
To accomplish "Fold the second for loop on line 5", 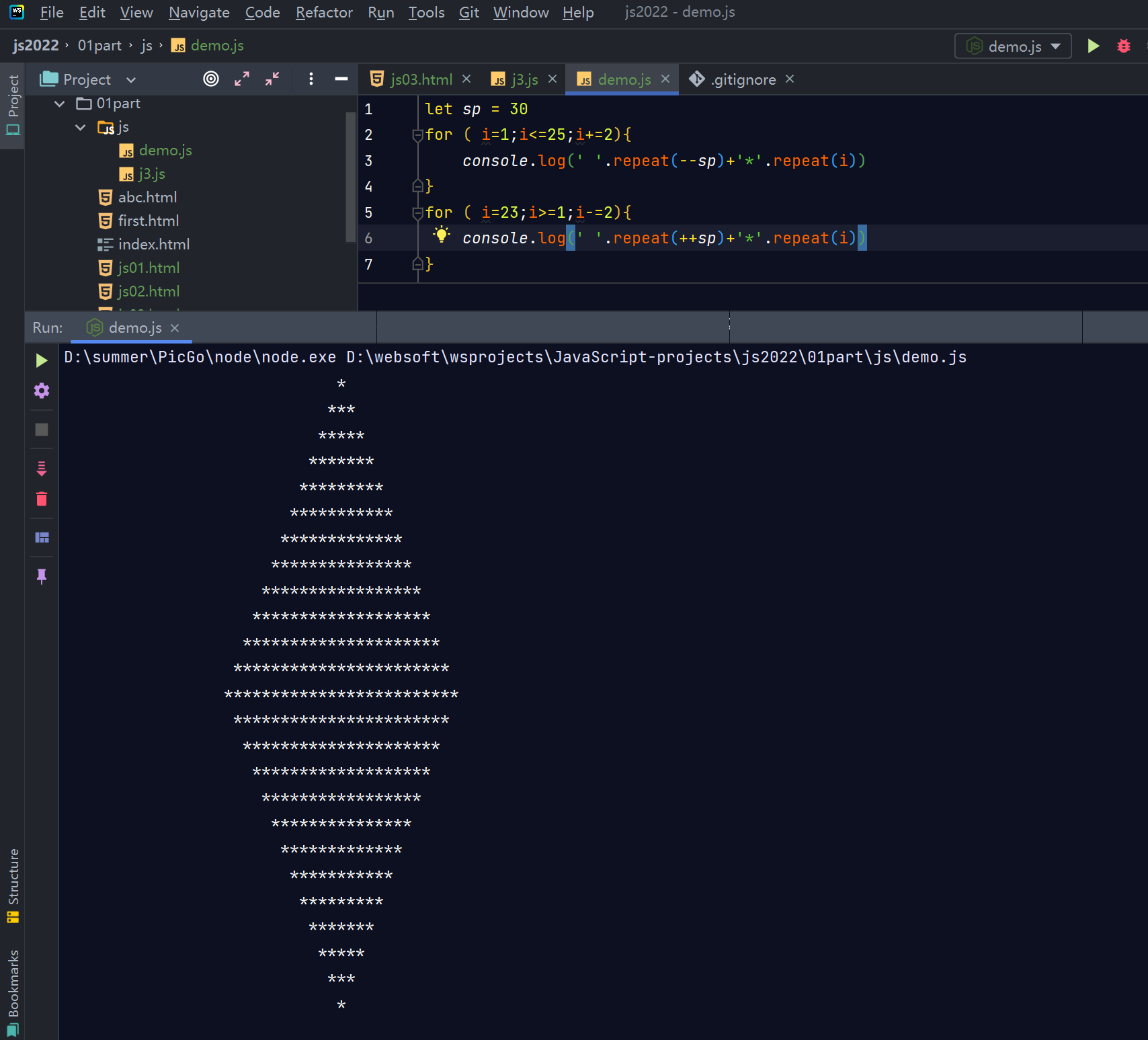I will point(417,212).
